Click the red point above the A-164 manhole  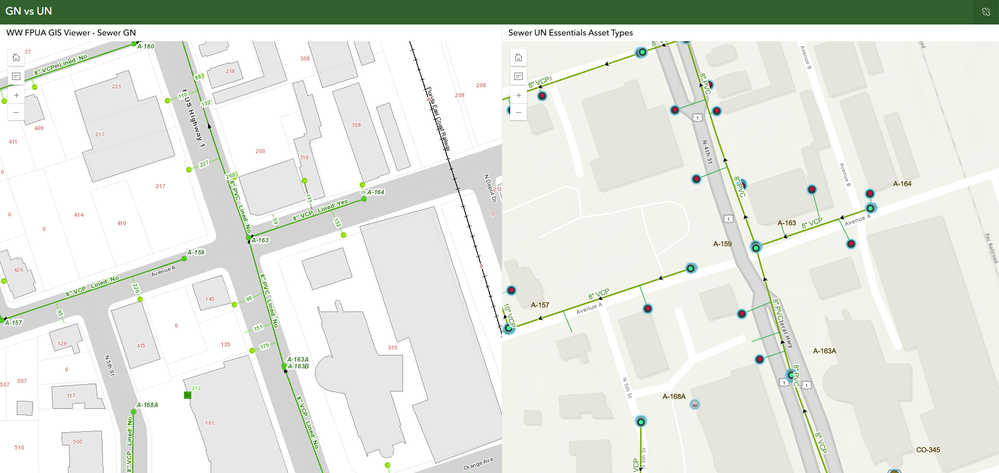point(870,193)
